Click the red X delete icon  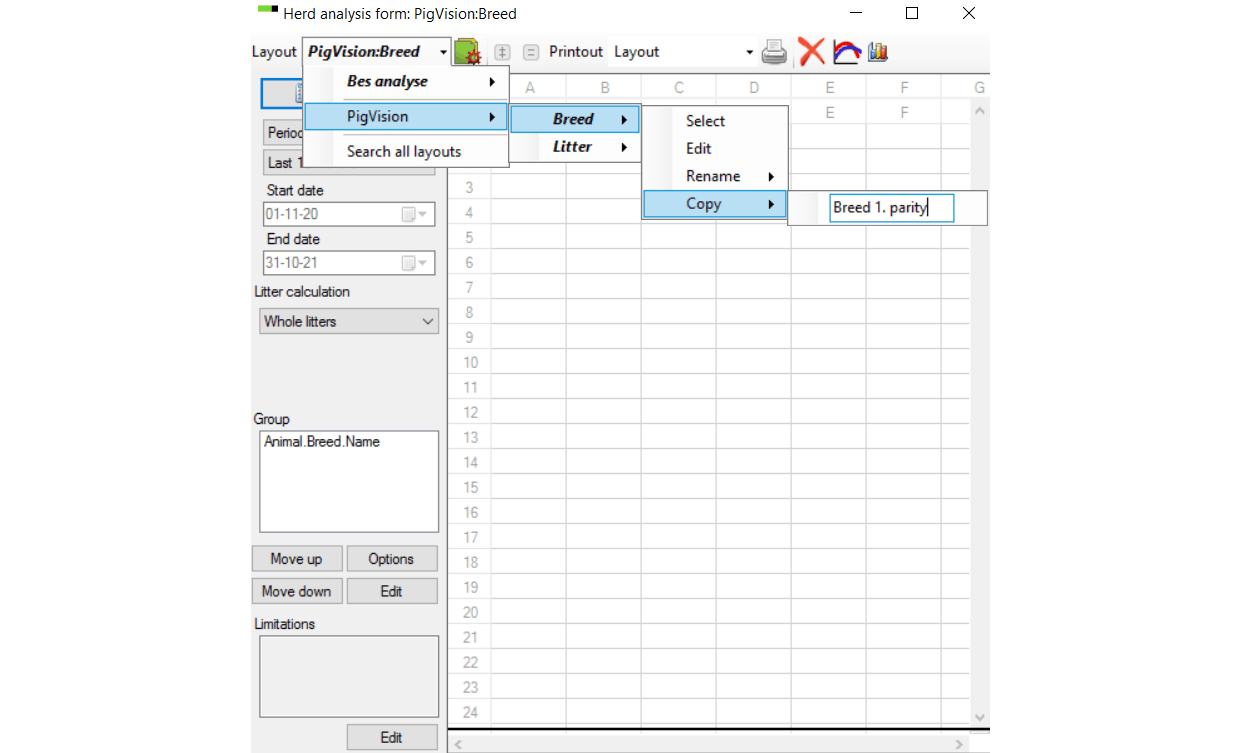pos(811,51)
